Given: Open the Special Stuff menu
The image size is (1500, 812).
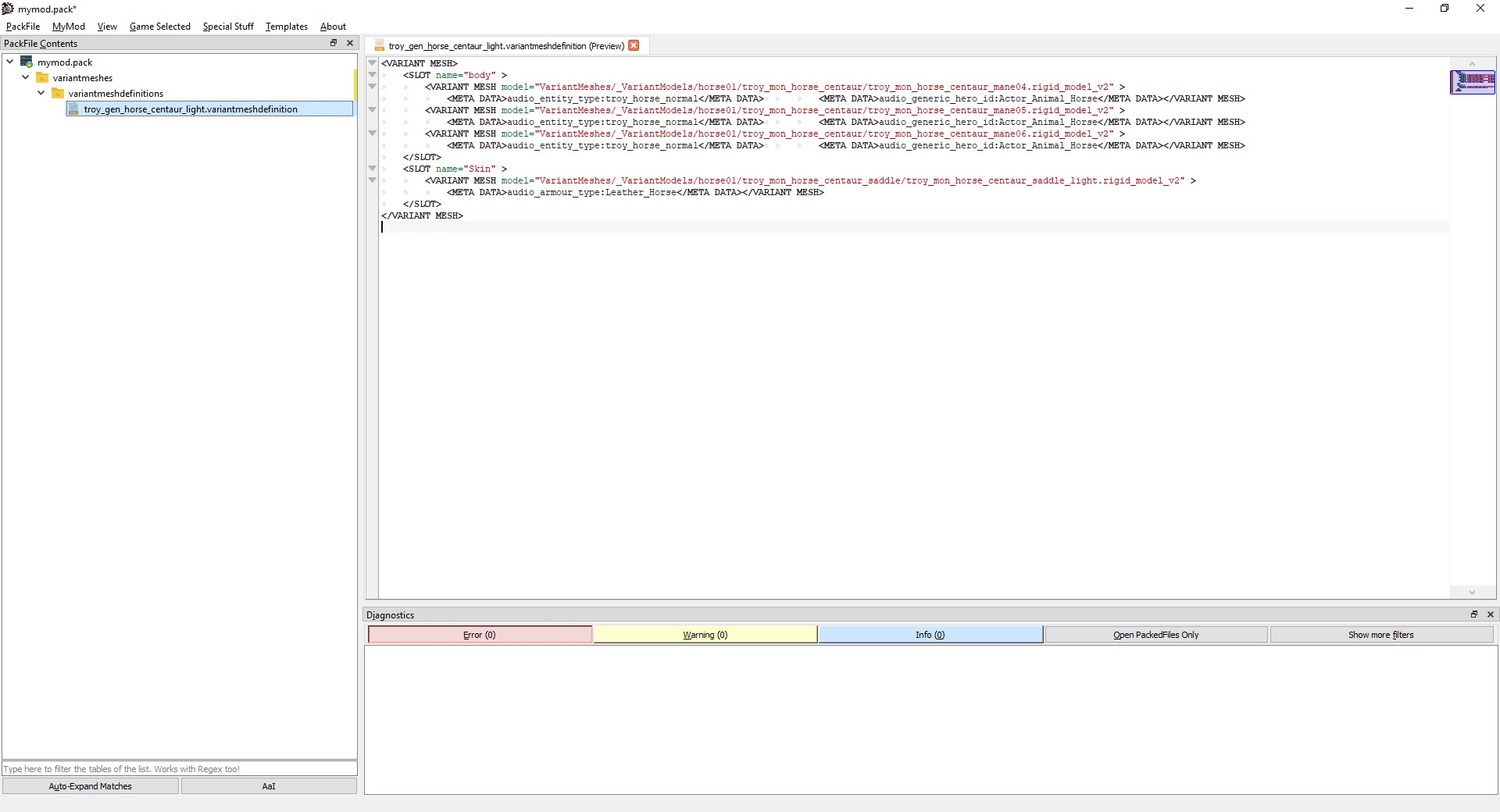Looking at the screenshot, I should (228, 27).
